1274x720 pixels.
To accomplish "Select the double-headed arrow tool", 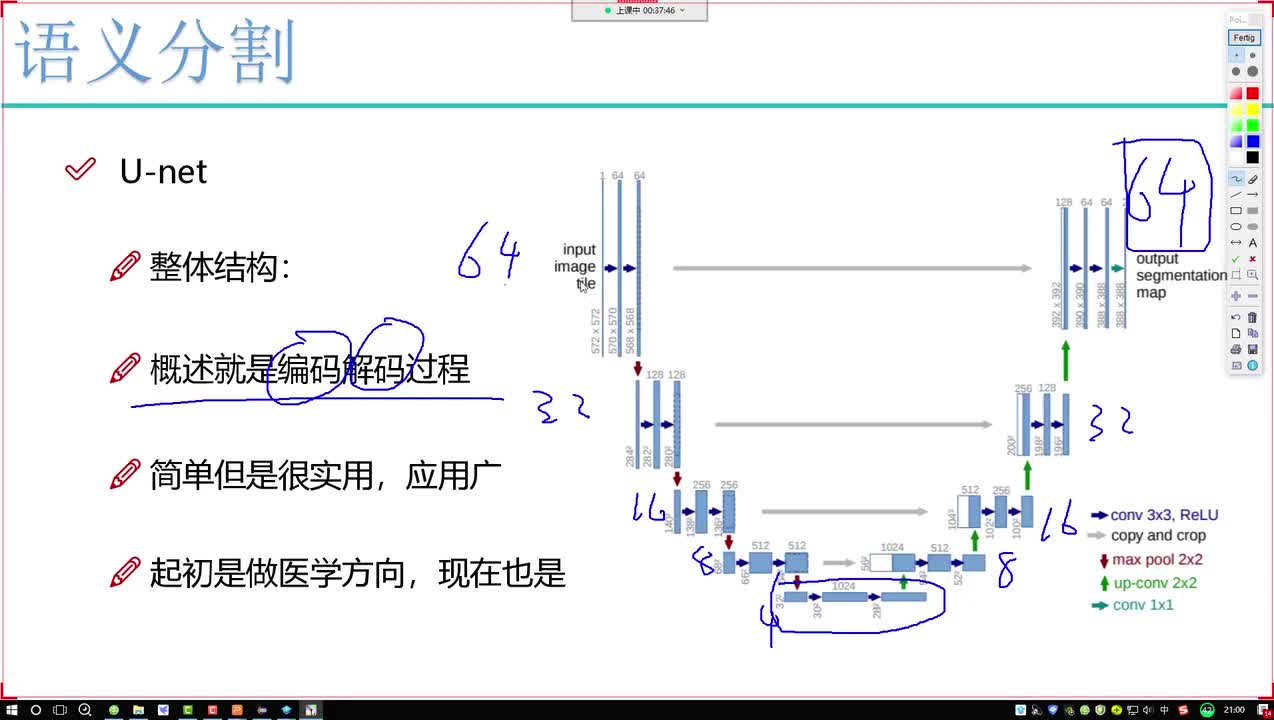I will [1236, 242].
